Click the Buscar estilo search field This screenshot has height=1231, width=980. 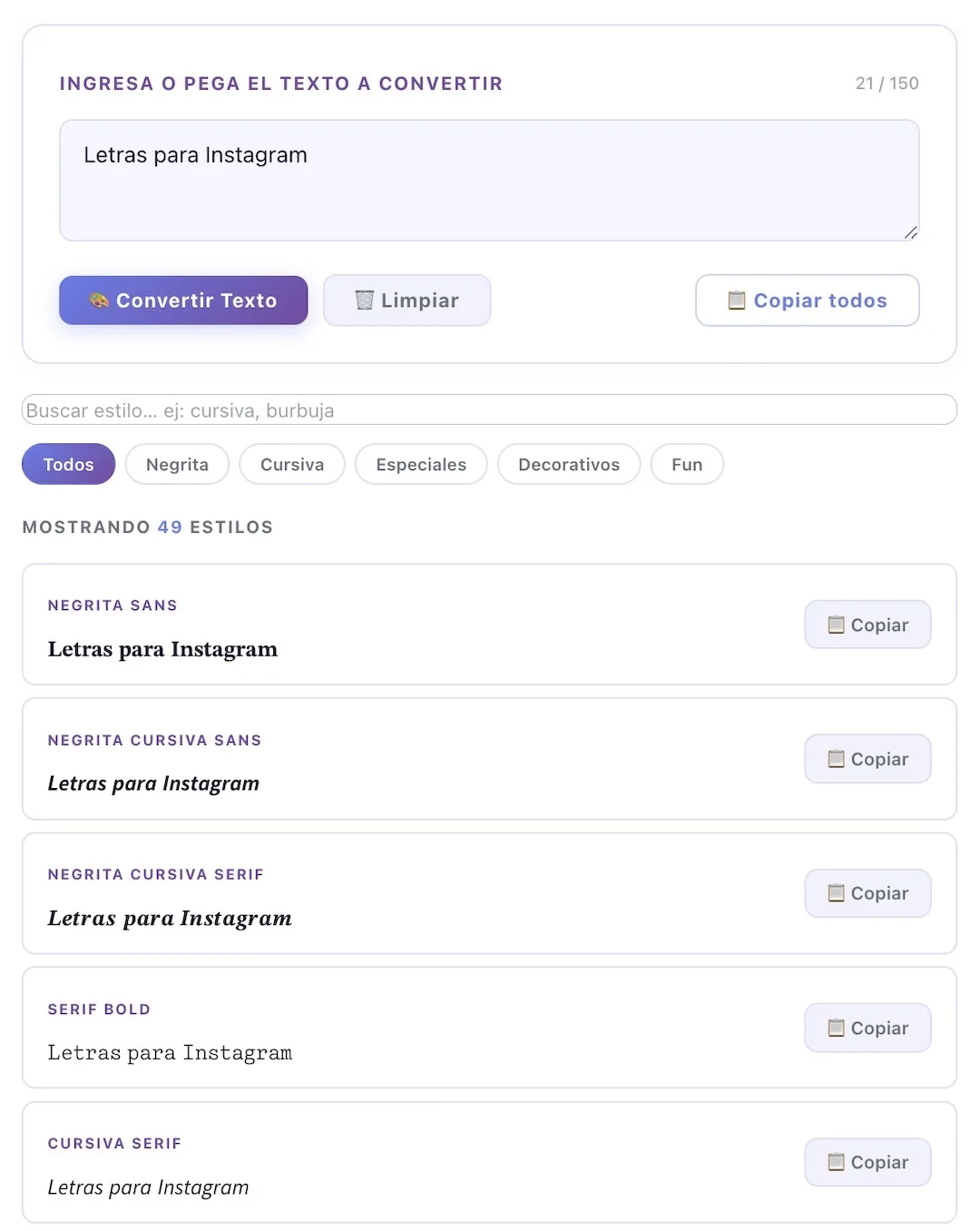pos(490,409)
